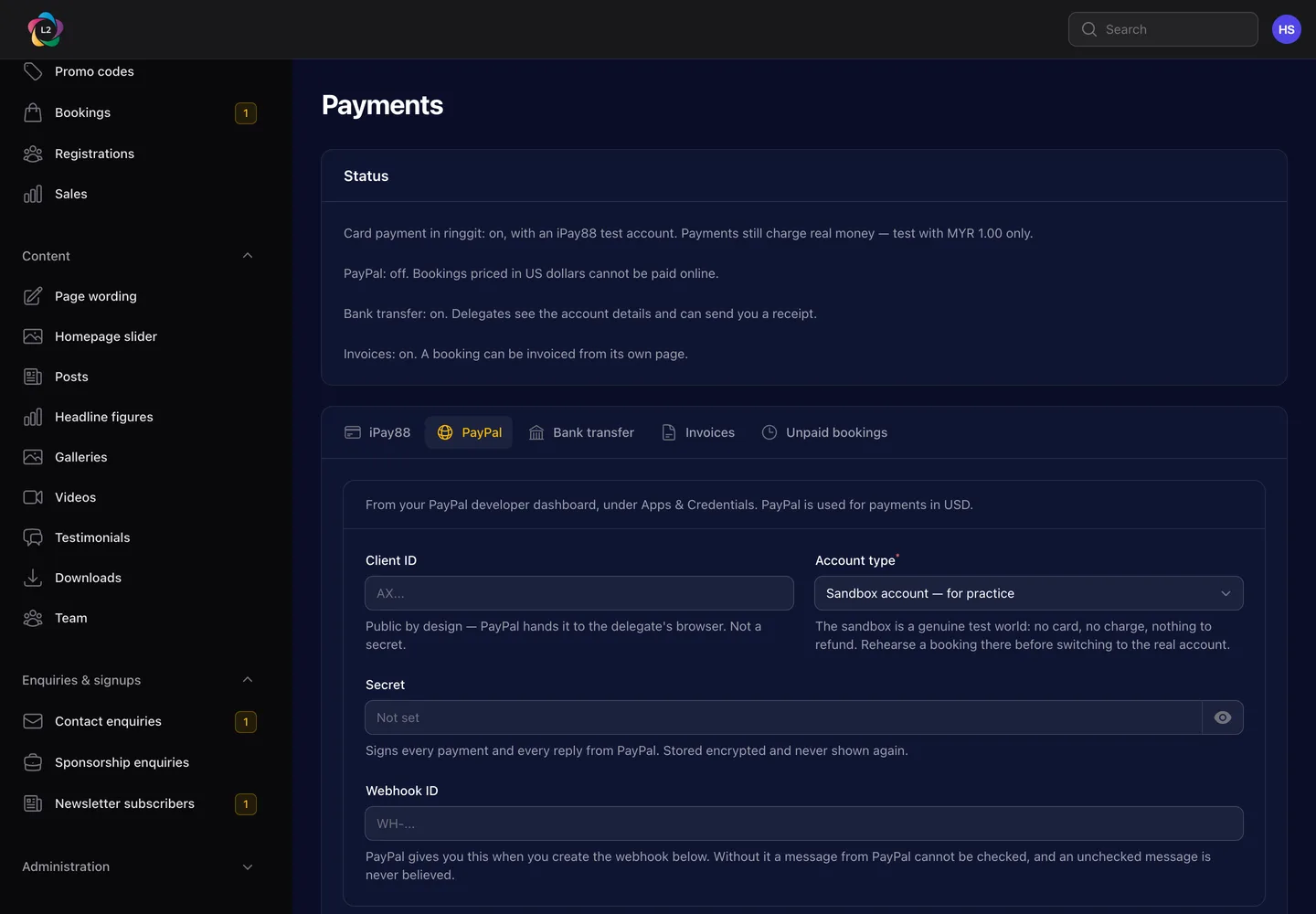The image size is (1316, 914).
Task: Click the Administration section heading
Action: point(66,866)
